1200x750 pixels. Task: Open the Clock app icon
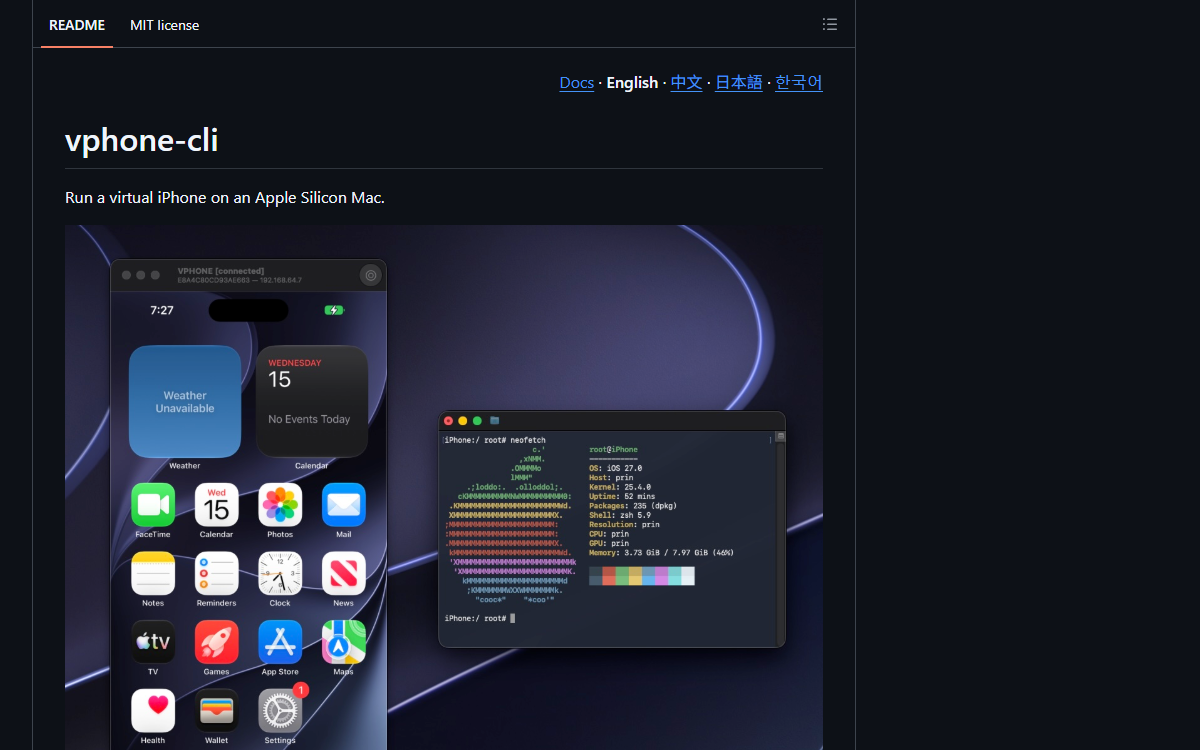[x=280, y=573]
